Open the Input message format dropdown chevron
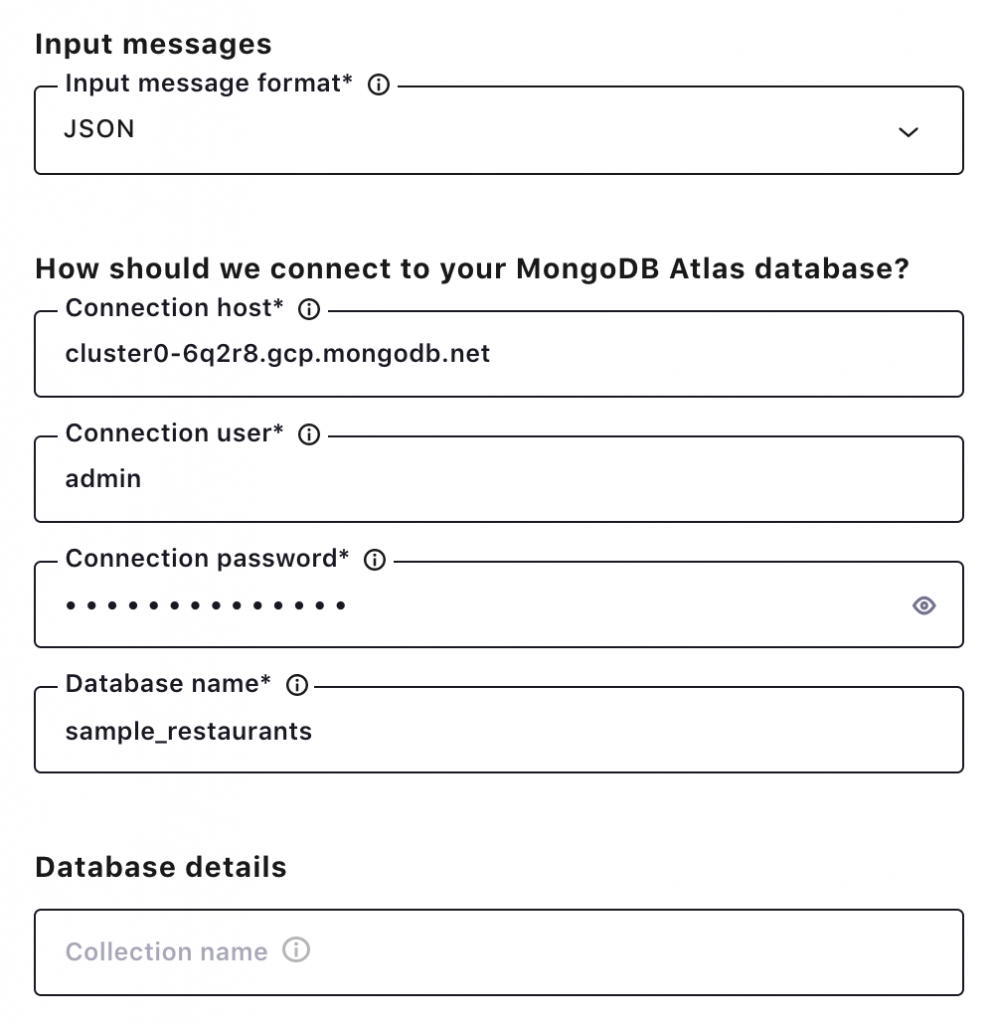 [908, 131]
